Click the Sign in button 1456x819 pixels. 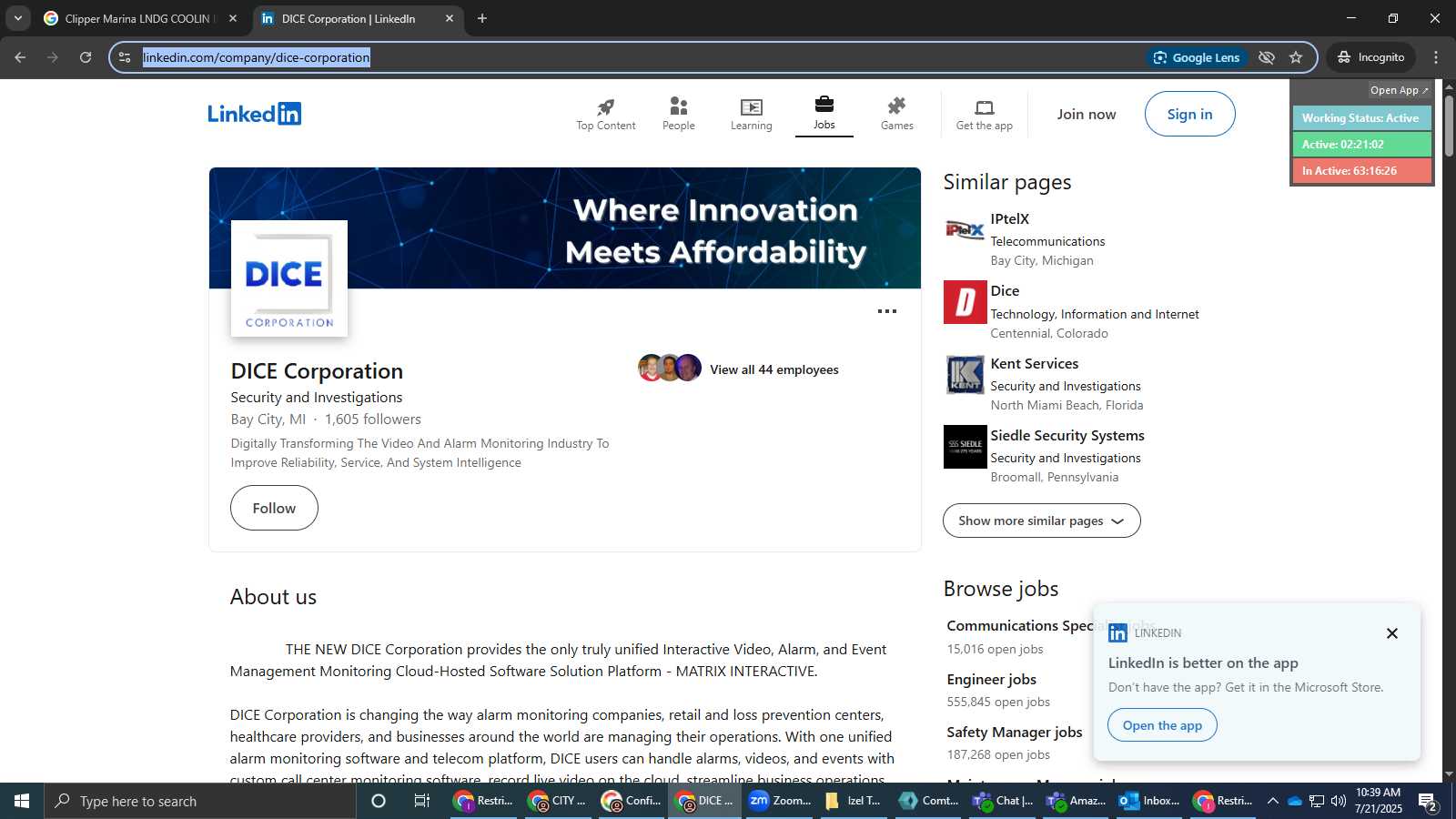point(1190,115)
